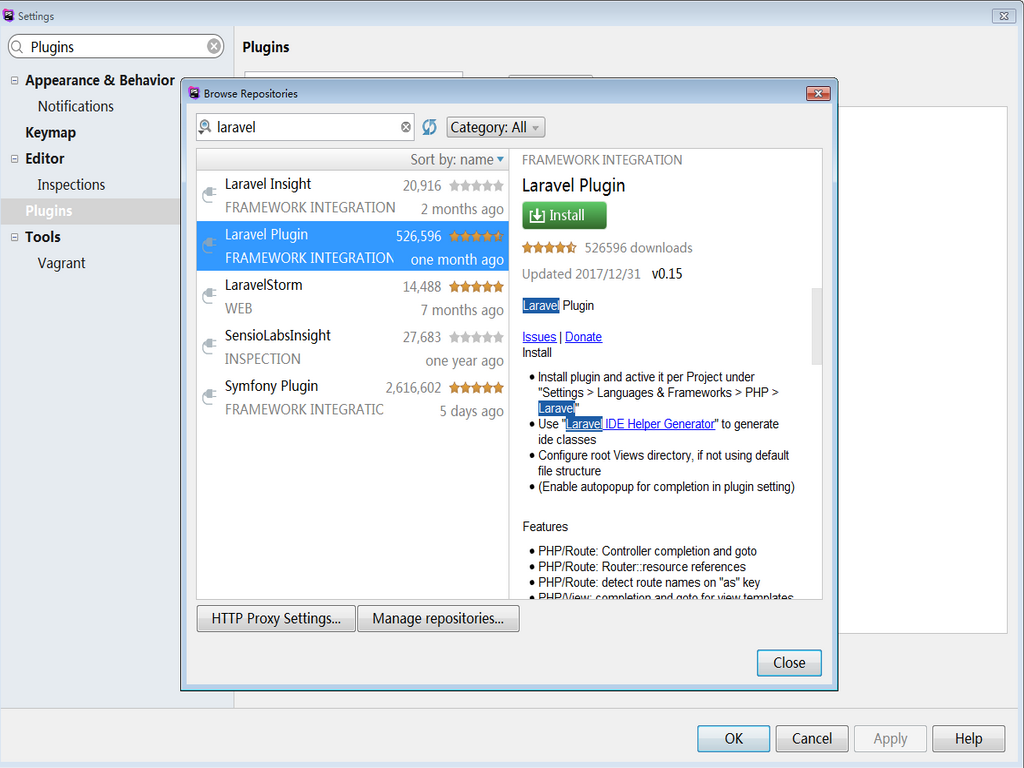Click the Apply button
Viewport: 1024px width, 768px height.
(890, 739)
